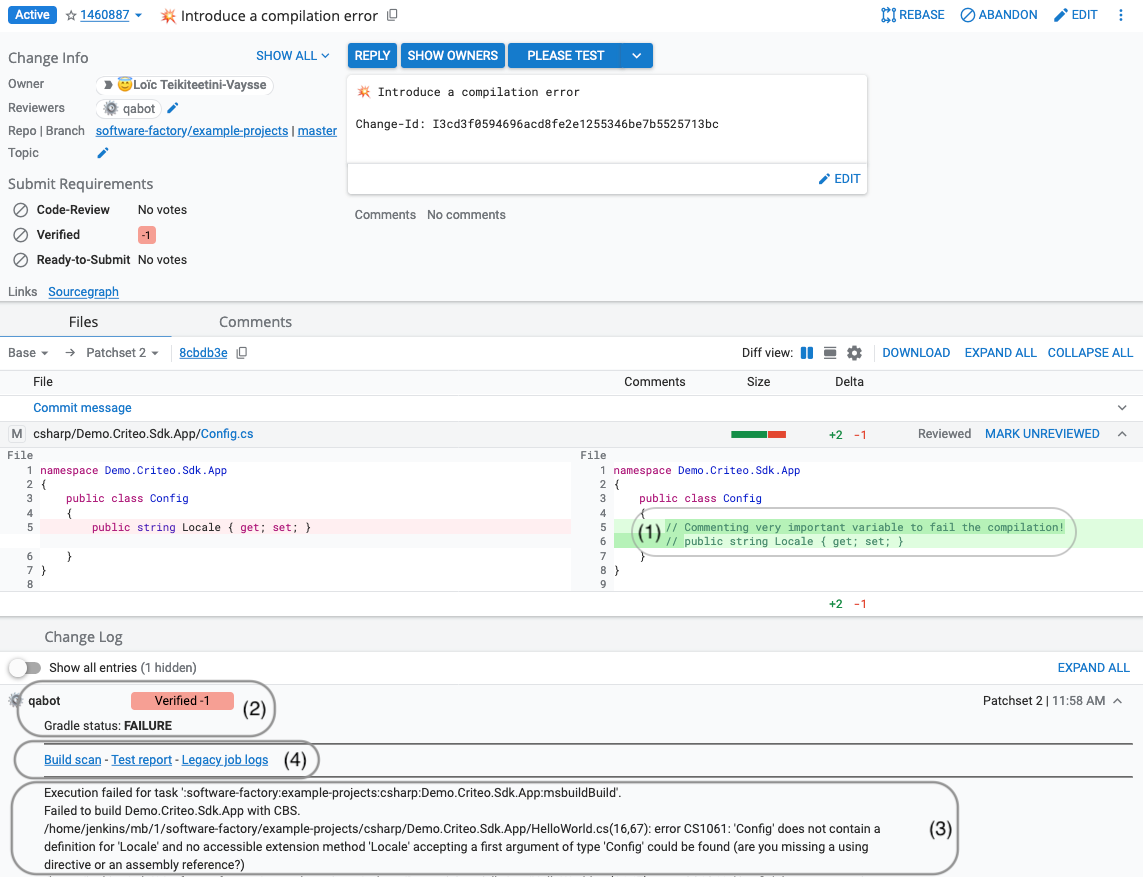Copy the change subject with the copy icon

click(392, 15)
